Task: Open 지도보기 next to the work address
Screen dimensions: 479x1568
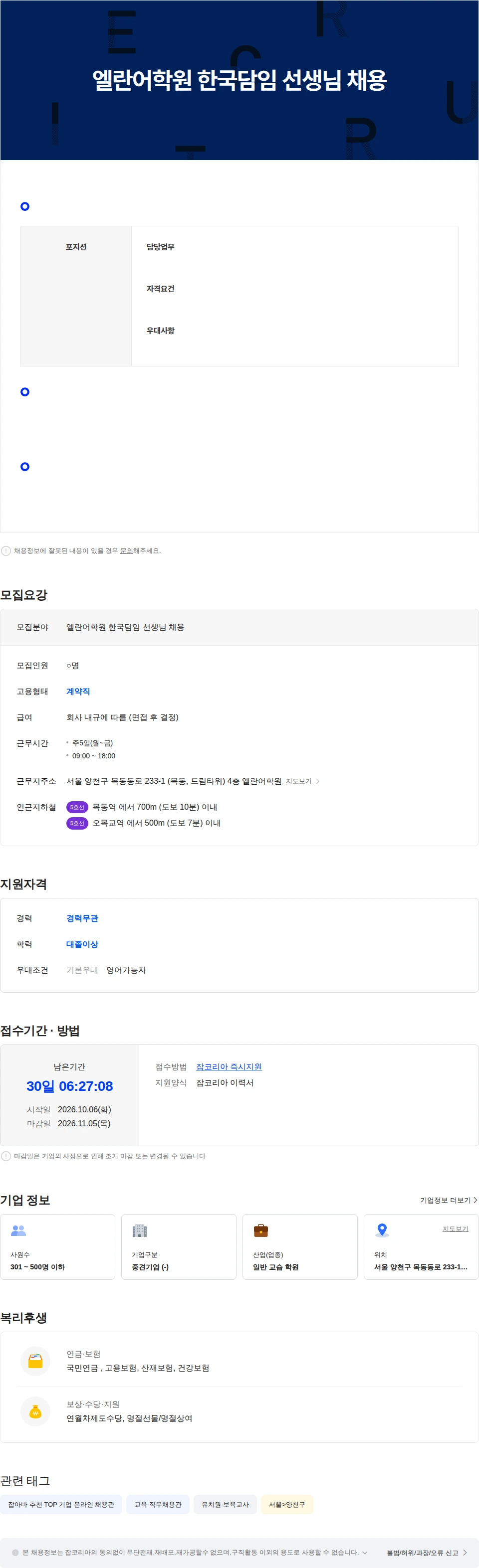Action: pos(298,781)
